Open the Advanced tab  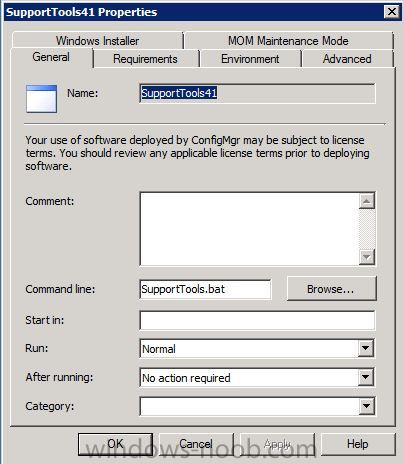(347, 59)
